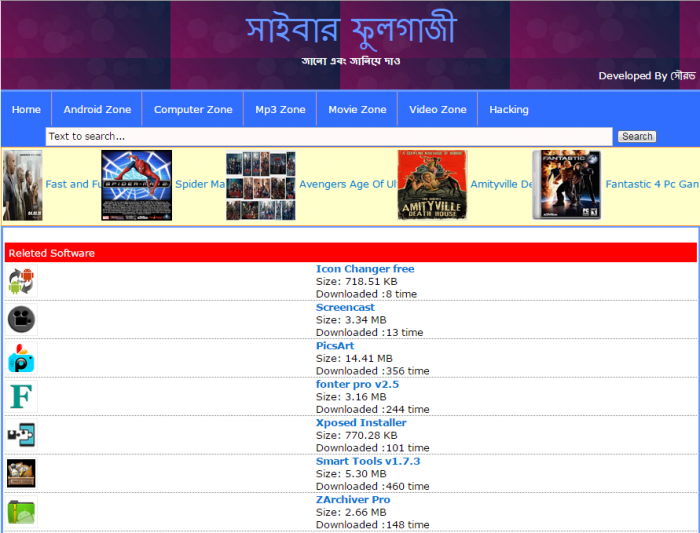Click the fonter pro F icon
Screen dimensions: 700x533
coord(21,396)
